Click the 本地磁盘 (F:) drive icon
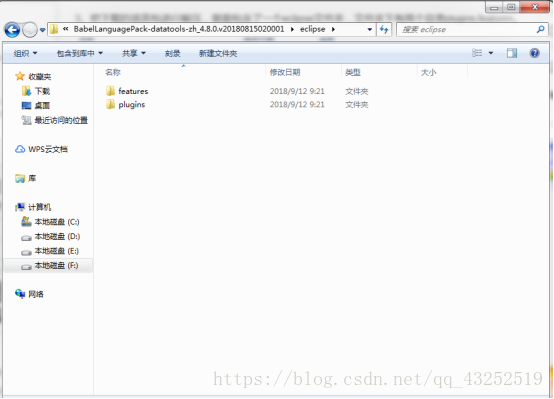The width and height of the screenshot is (554, 399). tap(26, 267)
